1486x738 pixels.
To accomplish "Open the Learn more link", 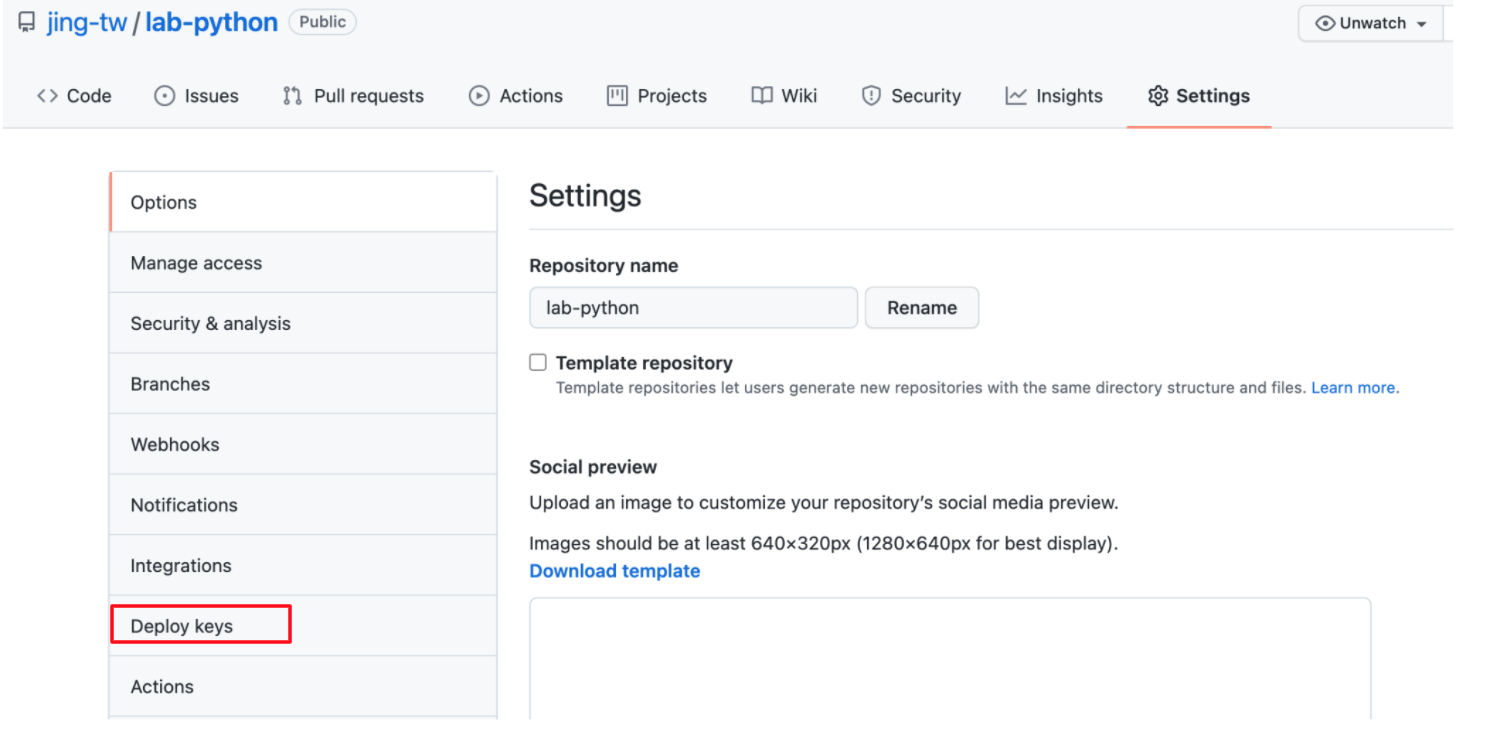I will (1354, 388).
